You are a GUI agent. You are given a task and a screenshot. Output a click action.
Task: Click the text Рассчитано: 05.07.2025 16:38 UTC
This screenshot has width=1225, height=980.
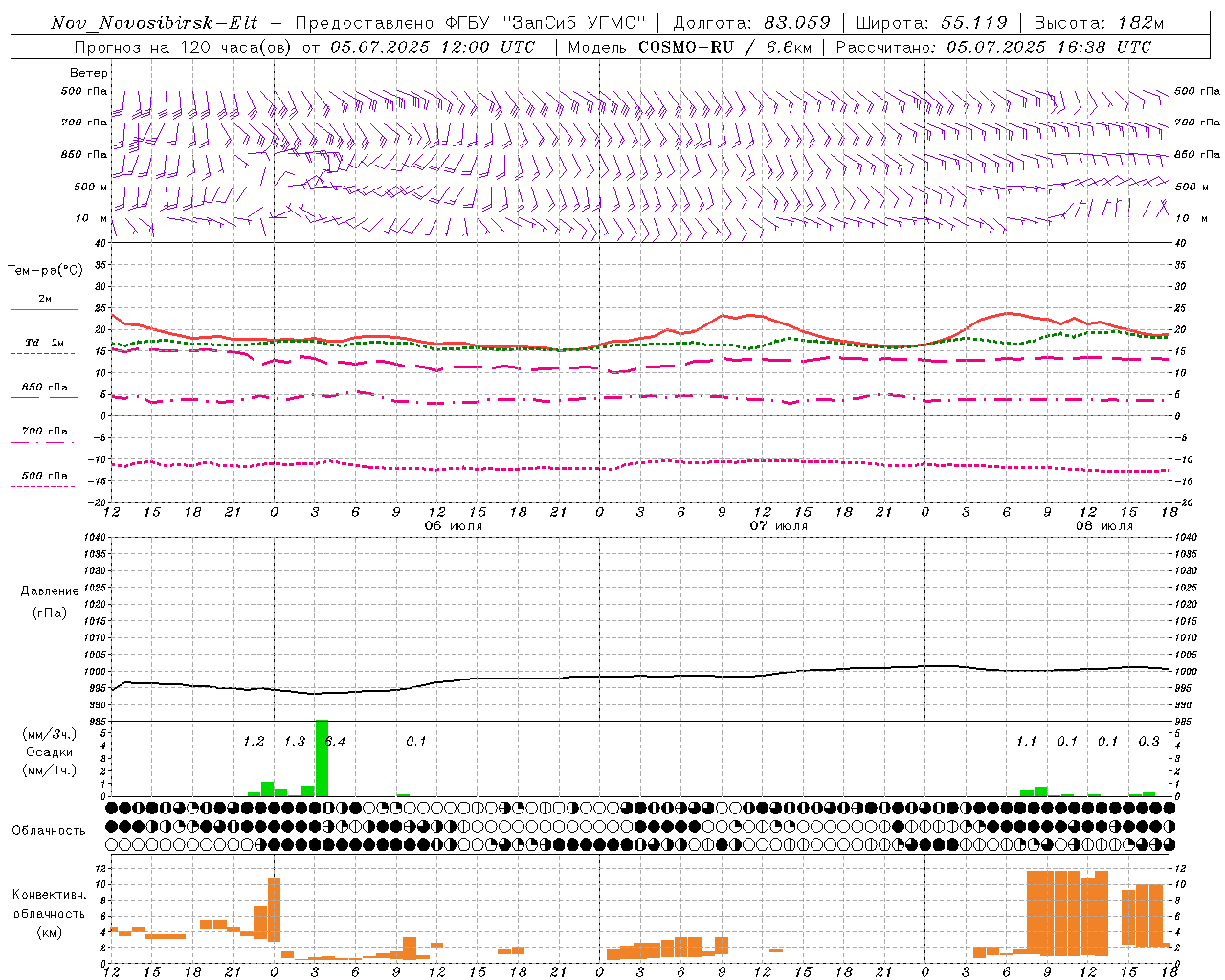pos(993,47)
